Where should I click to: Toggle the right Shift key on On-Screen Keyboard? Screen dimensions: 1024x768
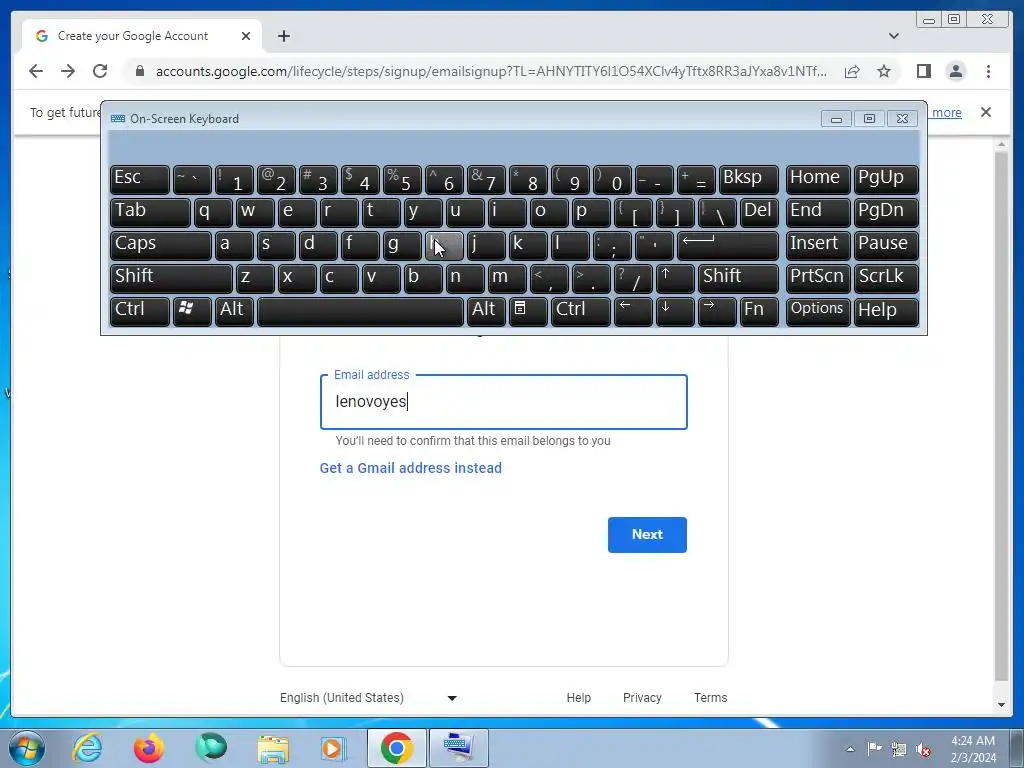[739, 278]
